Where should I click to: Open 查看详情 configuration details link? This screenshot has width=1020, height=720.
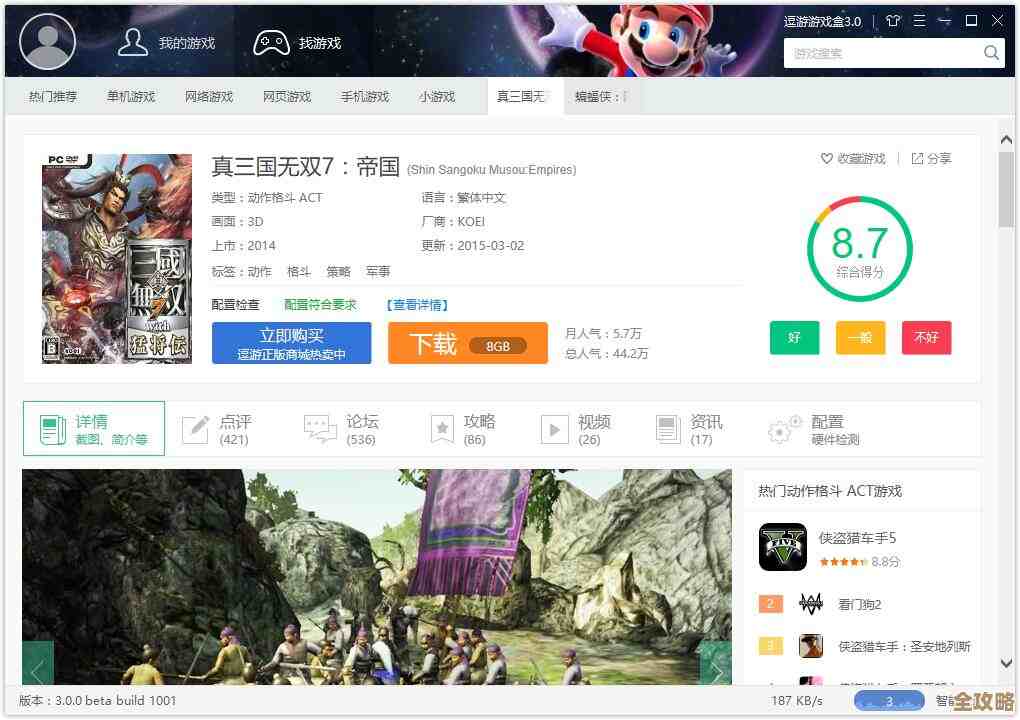tap(416, 305)
